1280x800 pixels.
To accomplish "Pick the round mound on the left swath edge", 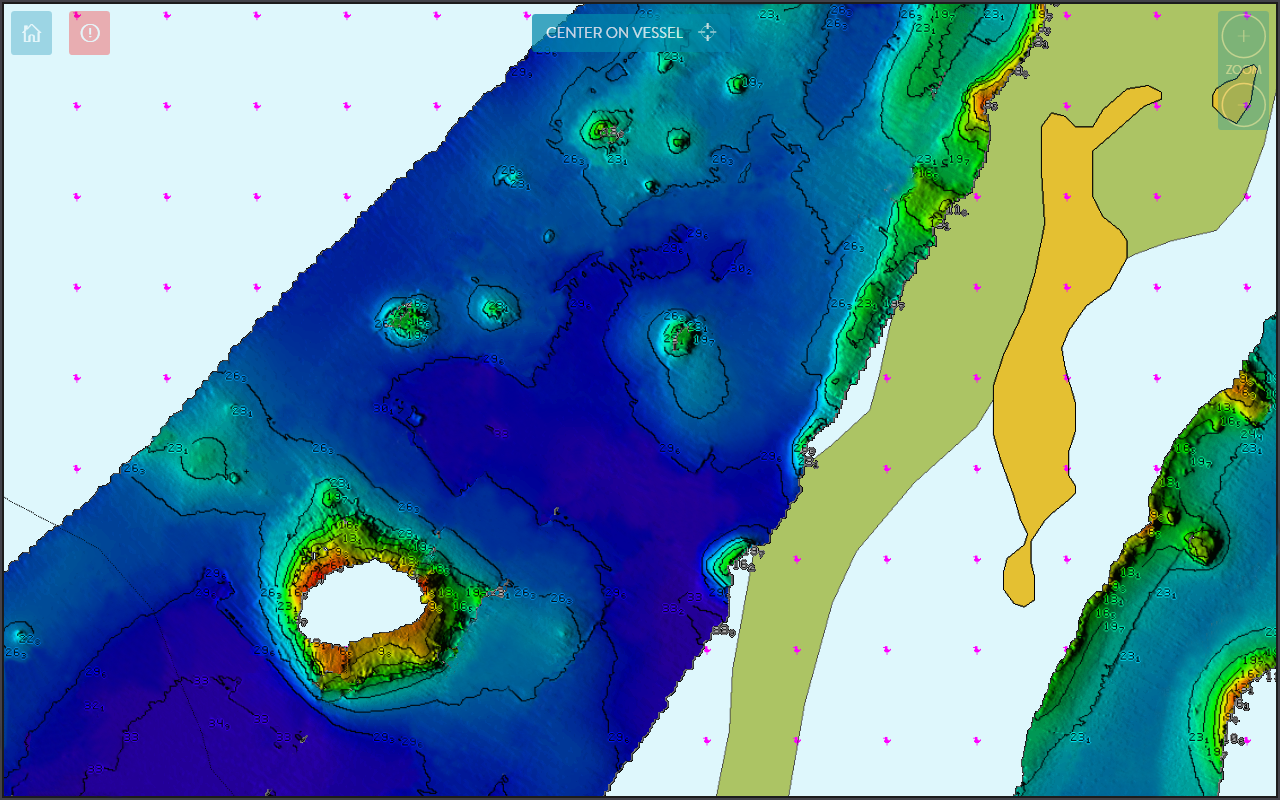I will pos(207,456).
